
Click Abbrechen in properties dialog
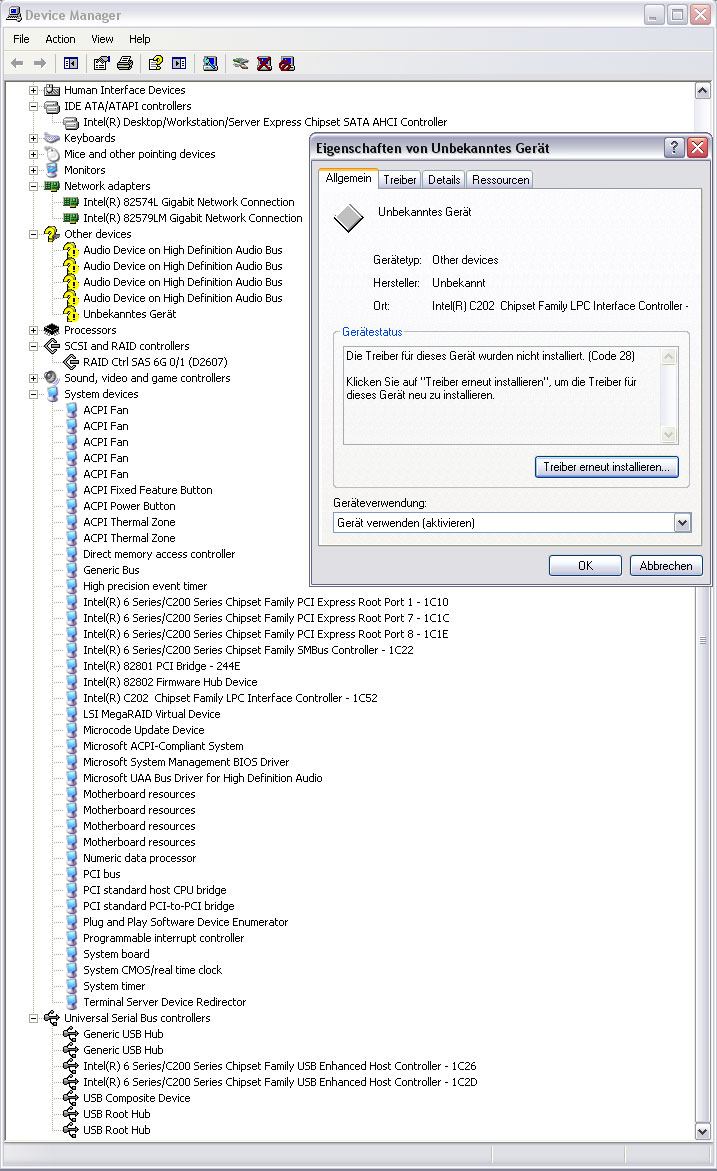point(665,565)
